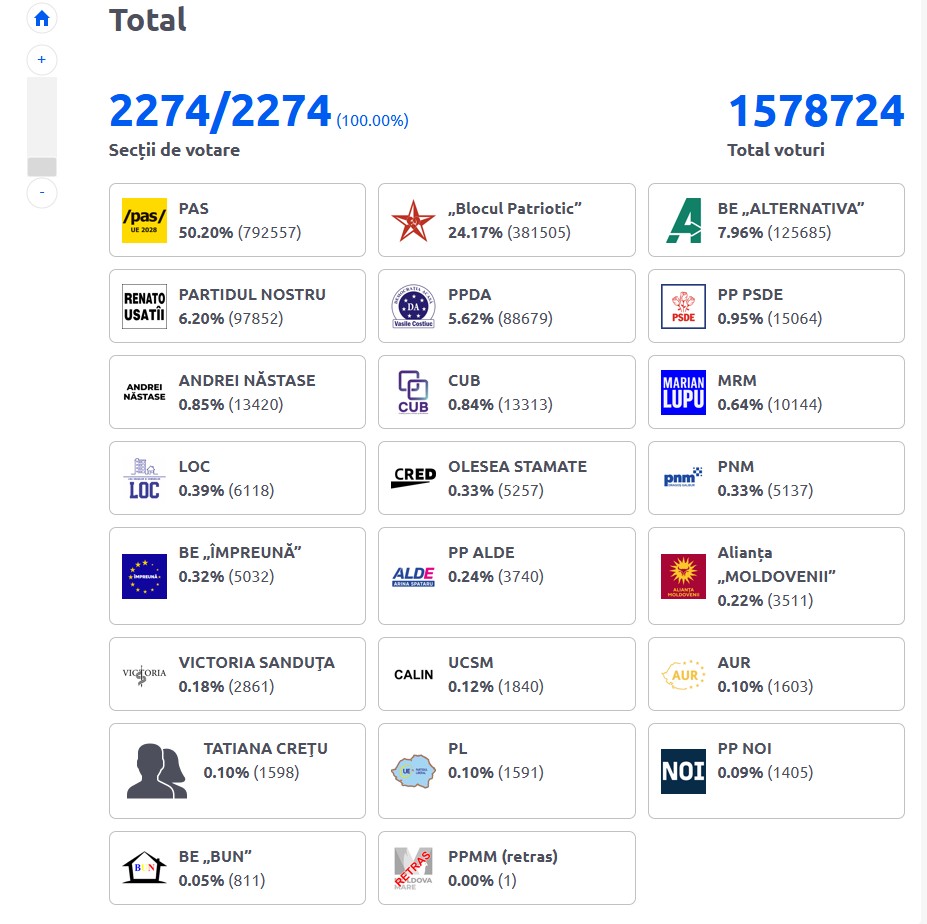This screenshot has width=927, height=924.
Task: Open the PARTIDUL NOSTRU party name
Action: click(x=252, y=294)
